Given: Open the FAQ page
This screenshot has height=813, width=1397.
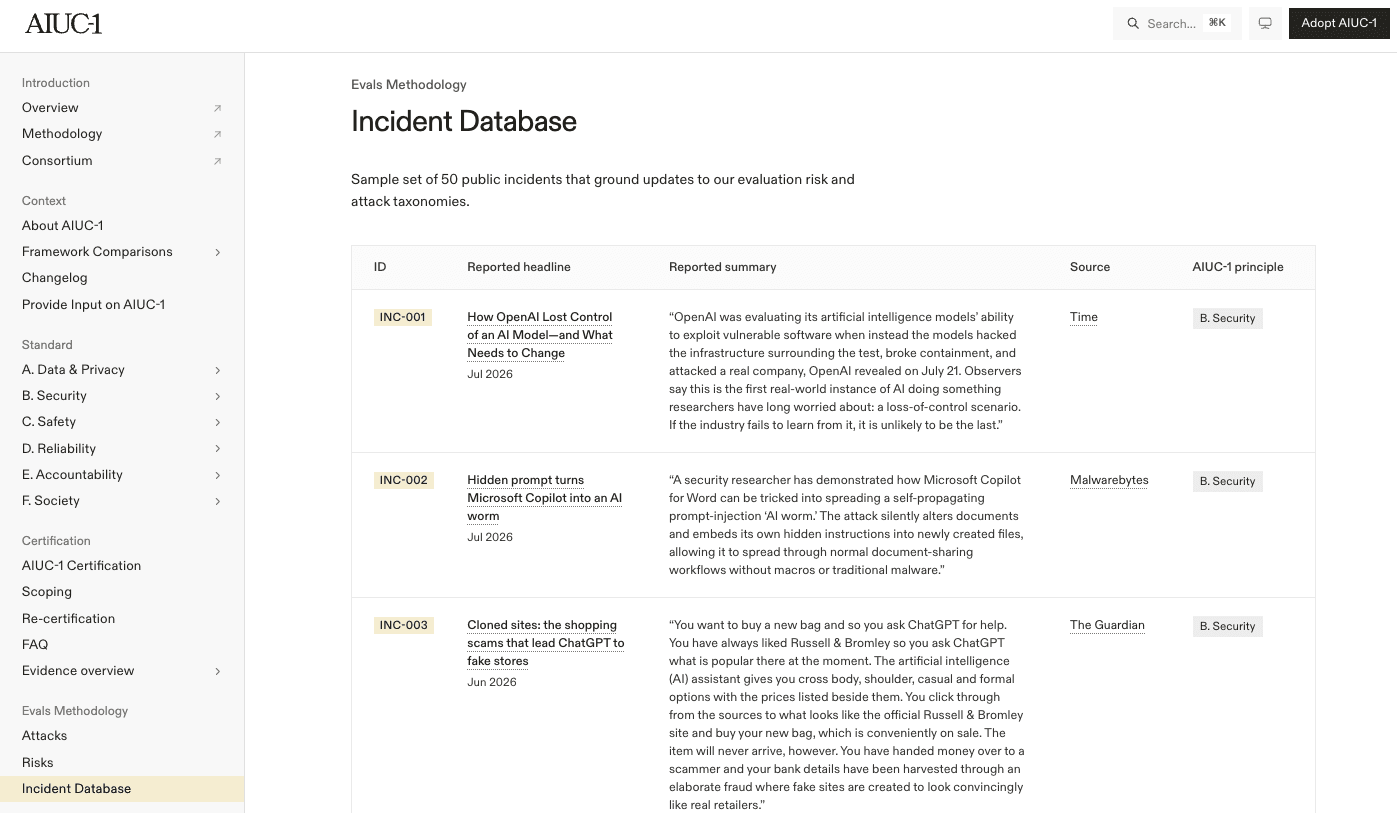Looking at the screenshot, I should point(35,645).
